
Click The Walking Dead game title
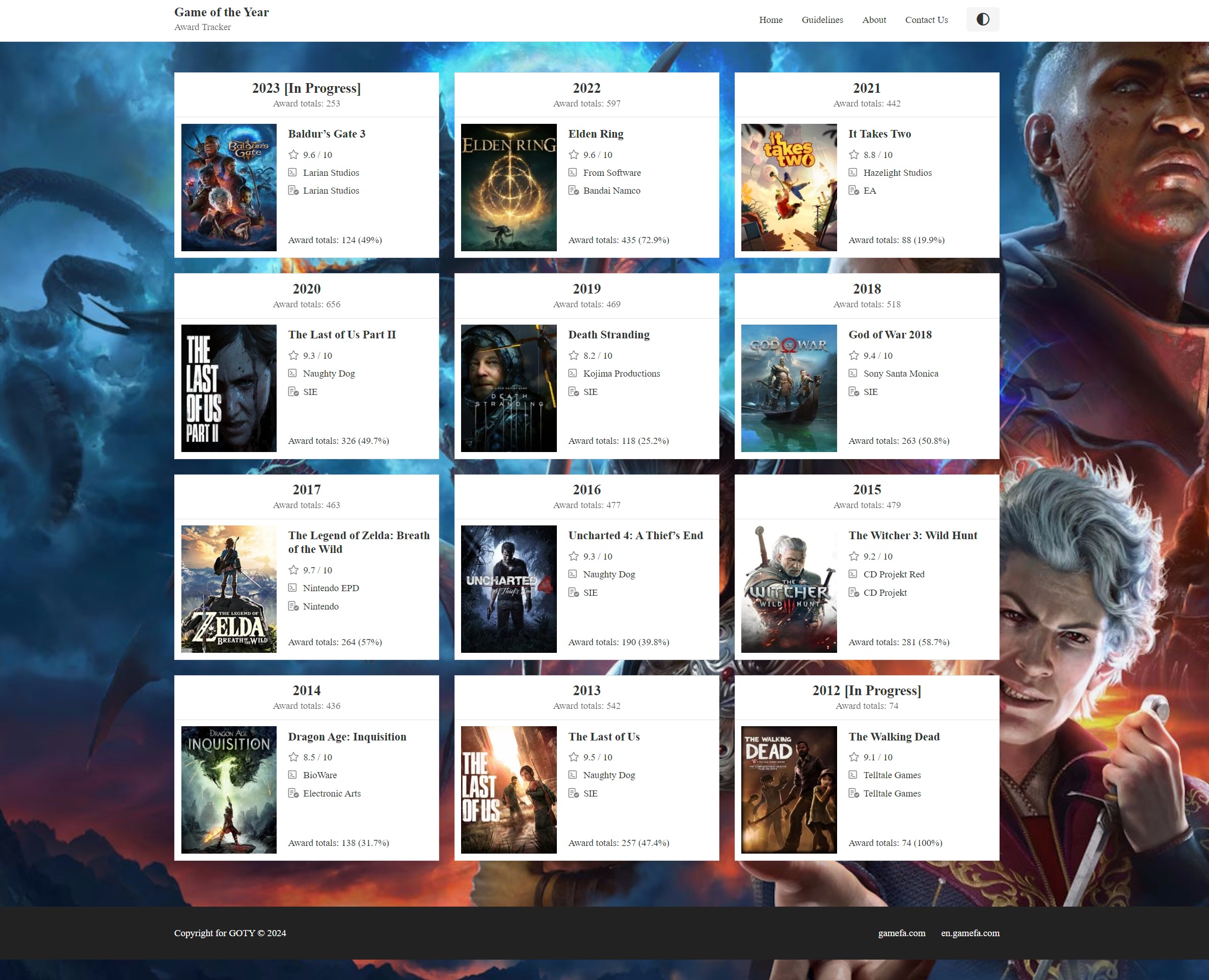click(x=894, y=737)
